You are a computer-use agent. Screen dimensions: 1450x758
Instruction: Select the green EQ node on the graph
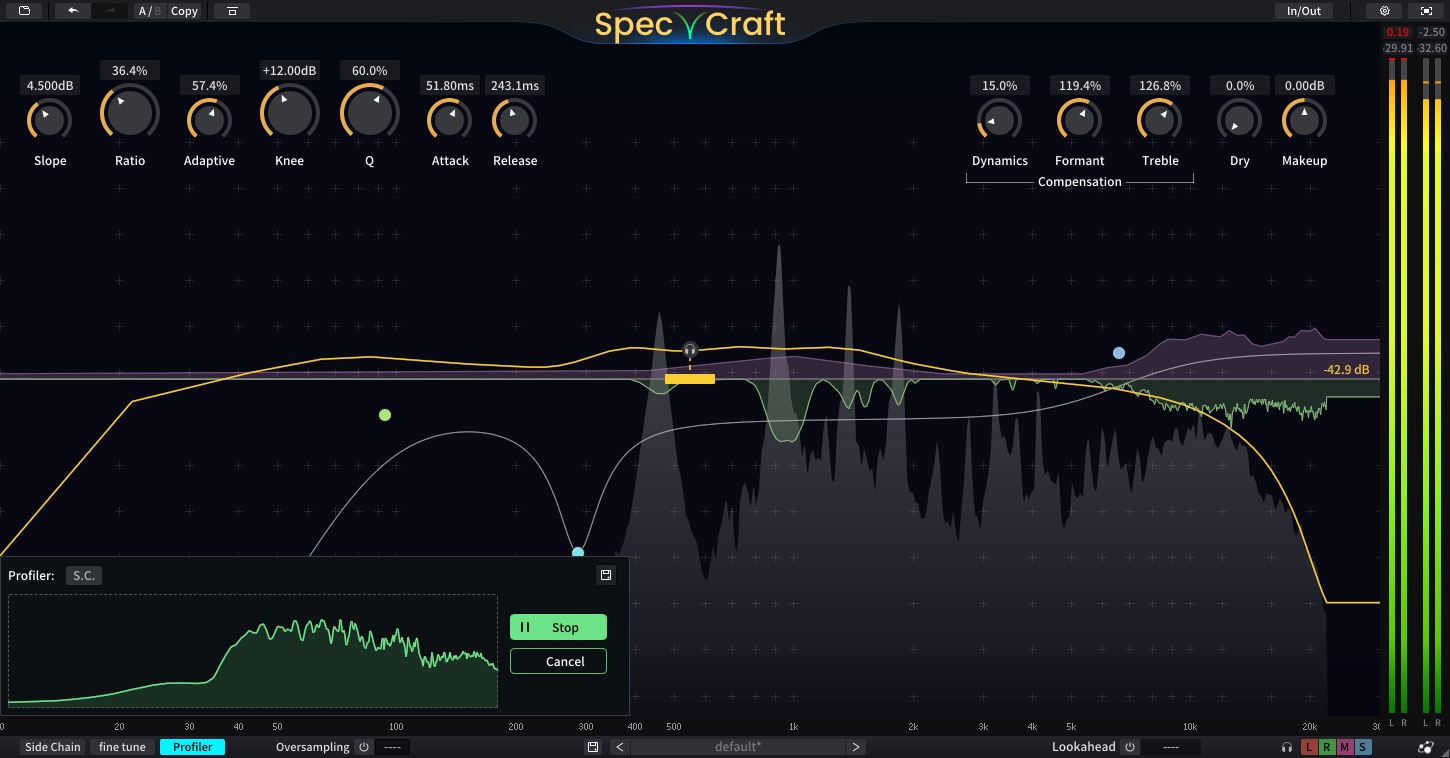point(385,415)
